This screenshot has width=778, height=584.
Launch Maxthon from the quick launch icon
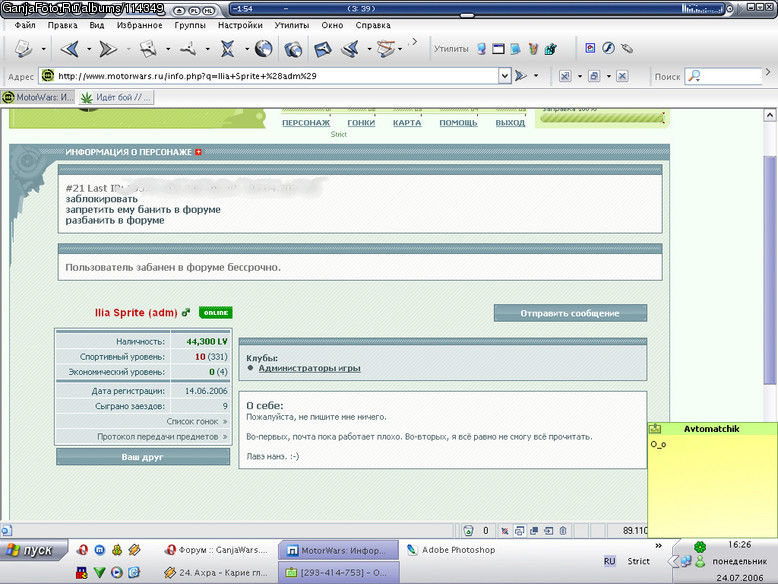pyautogui.click(x=100, y=550)
